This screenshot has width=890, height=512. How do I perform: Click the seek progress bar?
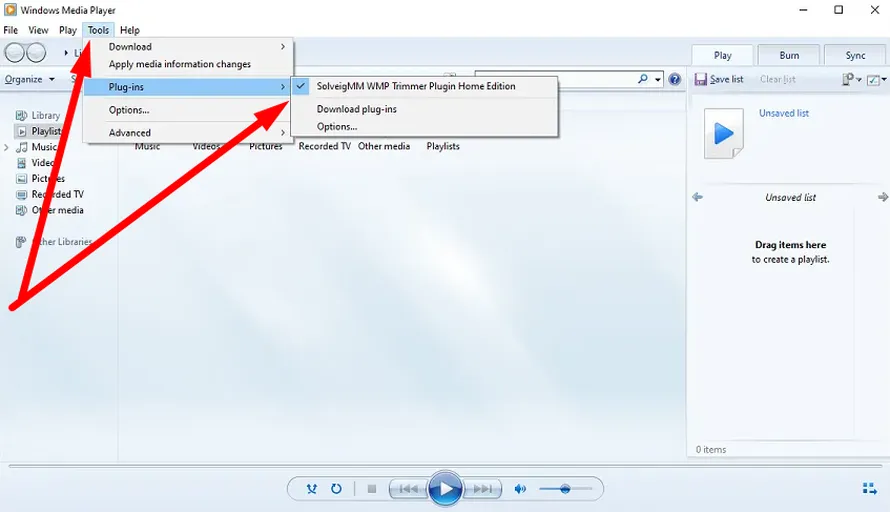[x=445, y=466]
